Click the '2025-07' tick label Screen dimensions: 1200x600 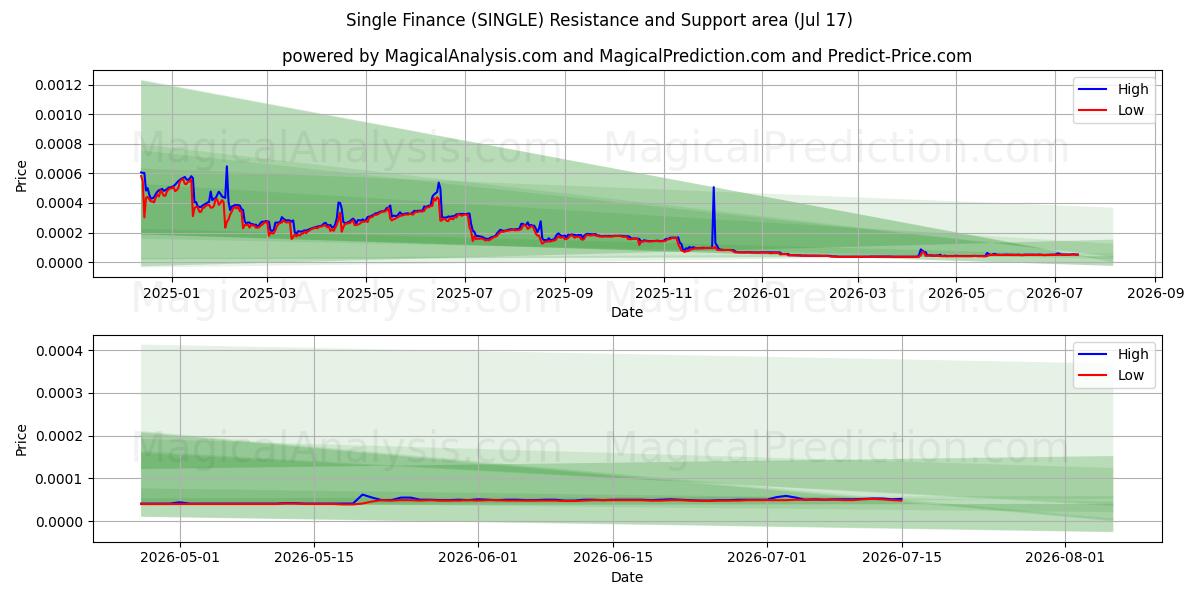(465, 294)
